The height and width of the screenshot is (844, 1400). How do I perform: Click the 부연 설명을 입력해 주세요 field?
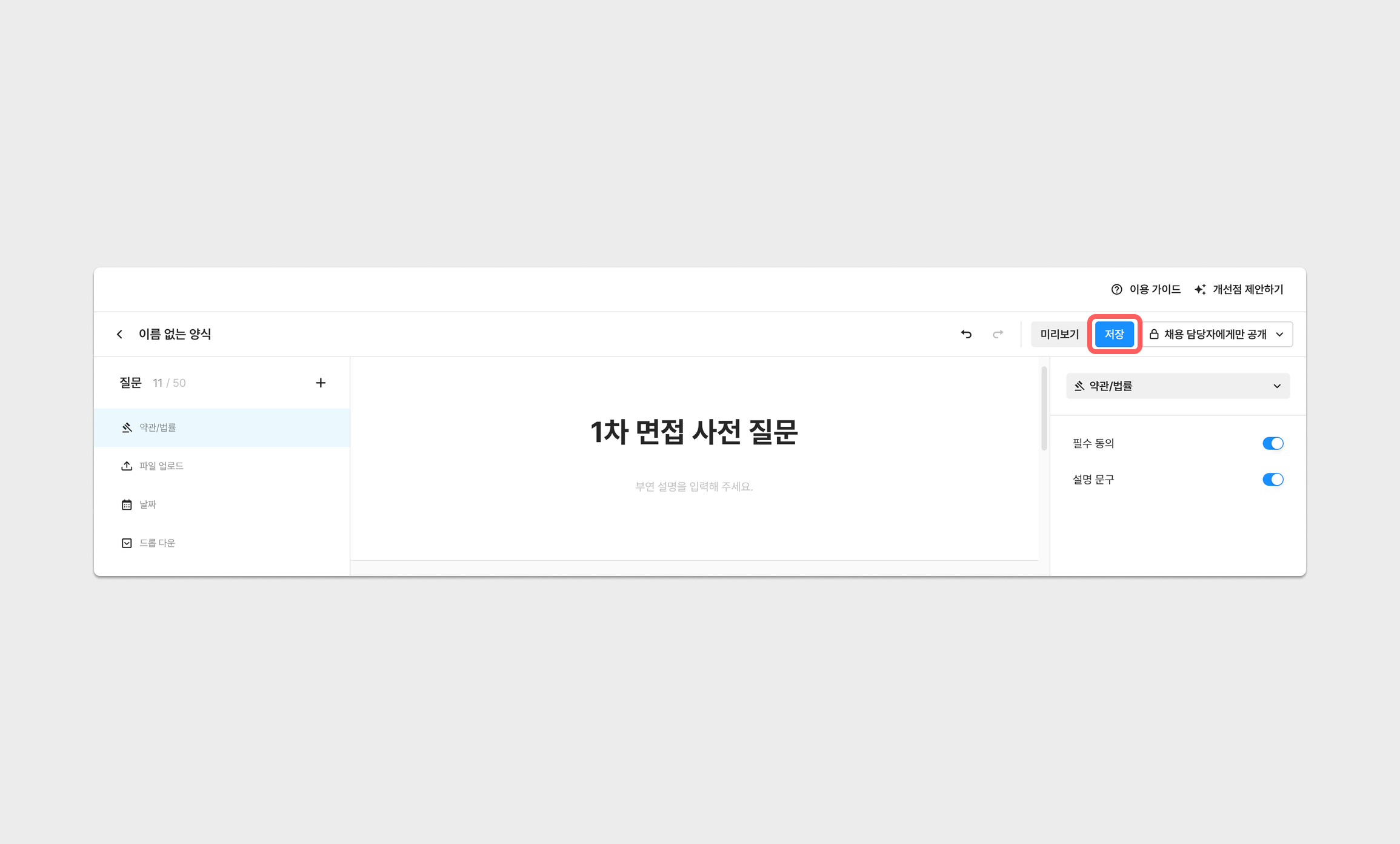pos(694,486)
